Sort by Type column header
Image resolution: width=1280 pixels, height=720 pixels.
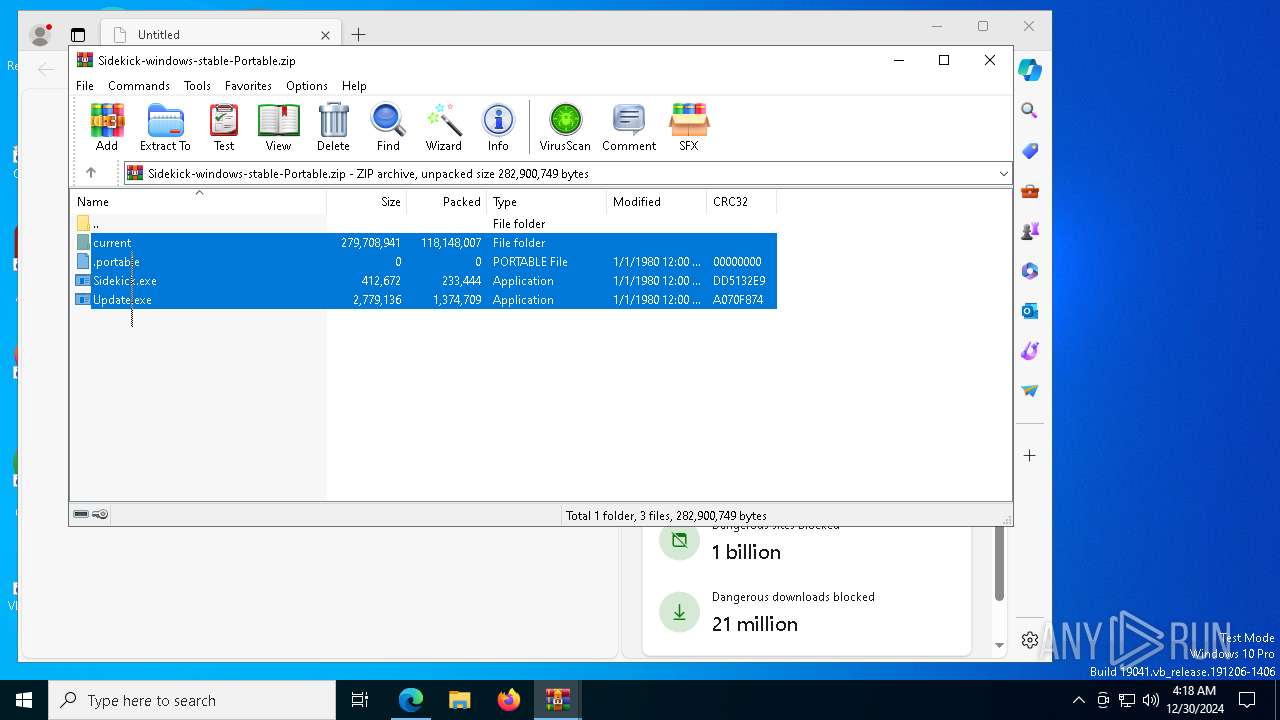[x=546, y=201]
